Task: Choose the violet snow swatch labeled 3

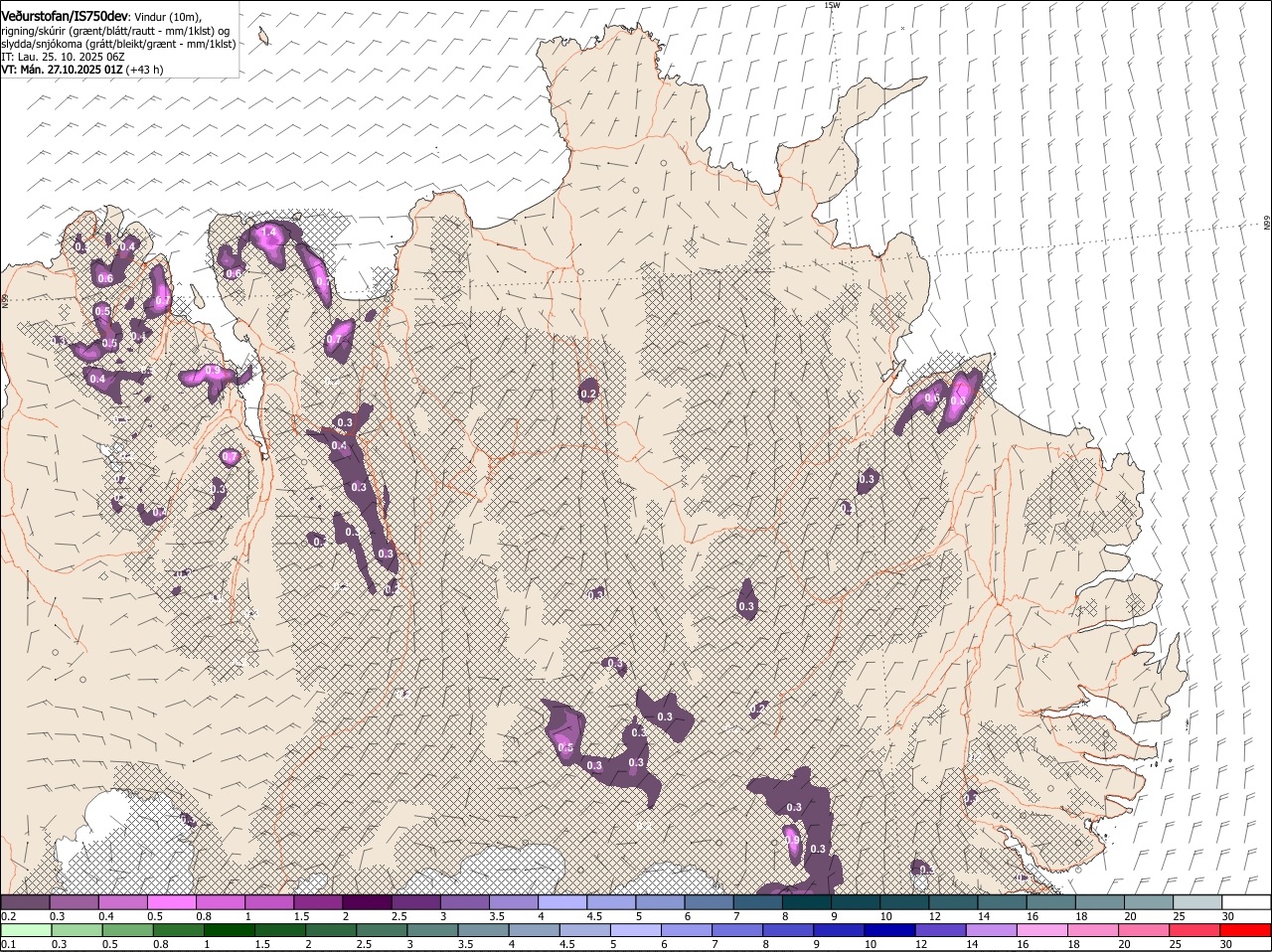Action: pyautogui.click(x=464, y=902)
